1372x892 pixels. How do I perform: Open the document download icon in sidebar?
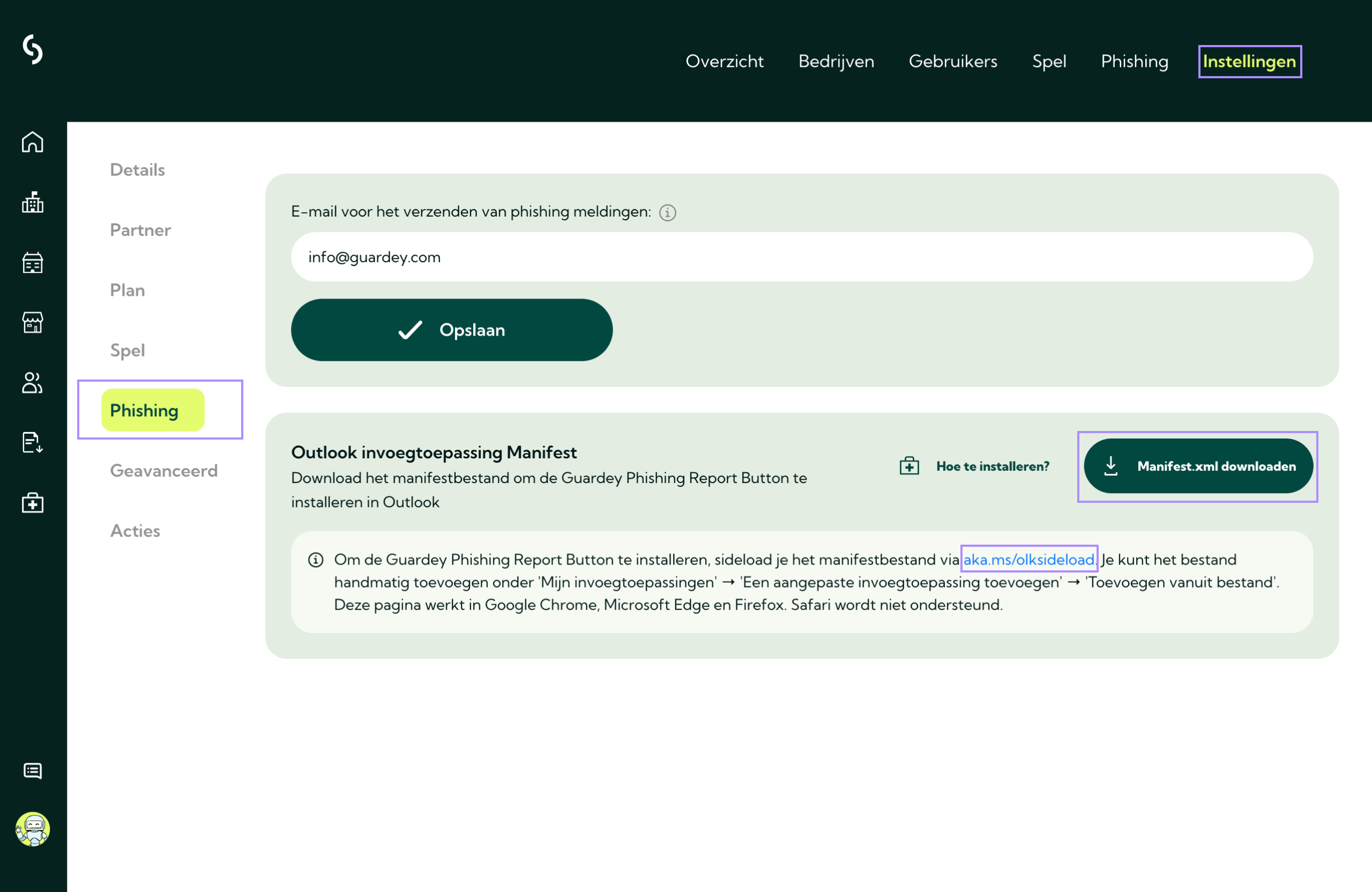pyautogui.click(x=33, y=443)
